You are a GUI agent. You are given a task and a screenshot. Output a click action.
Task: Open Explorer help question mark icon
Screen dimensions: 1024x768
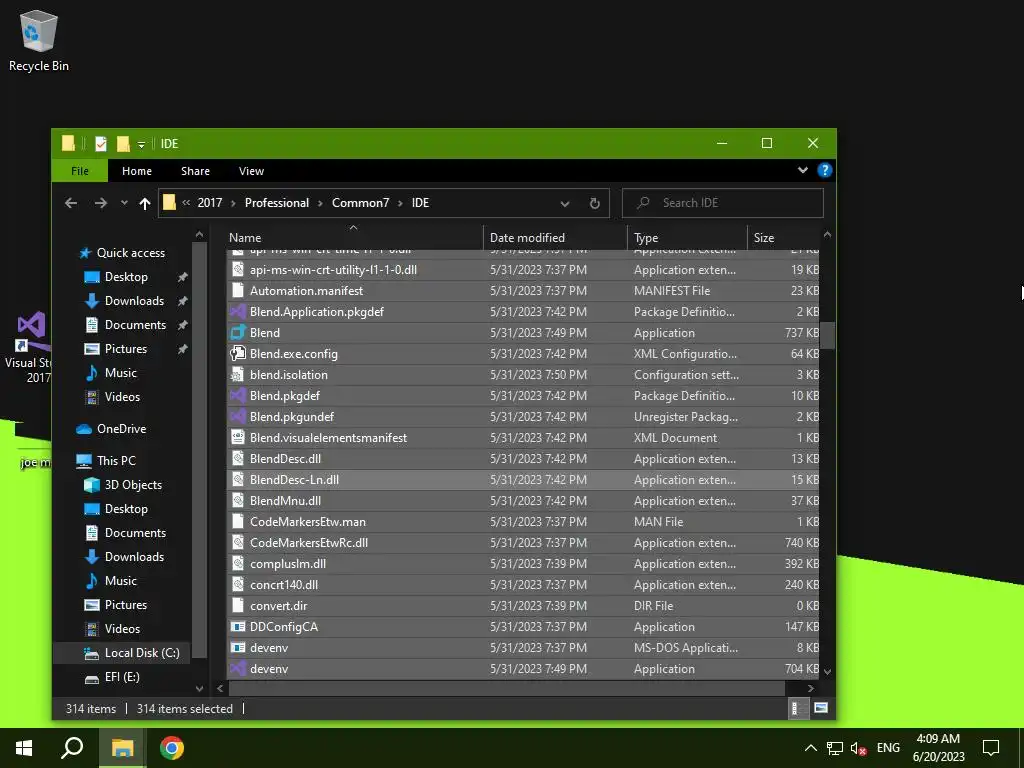tap(824, 170)
